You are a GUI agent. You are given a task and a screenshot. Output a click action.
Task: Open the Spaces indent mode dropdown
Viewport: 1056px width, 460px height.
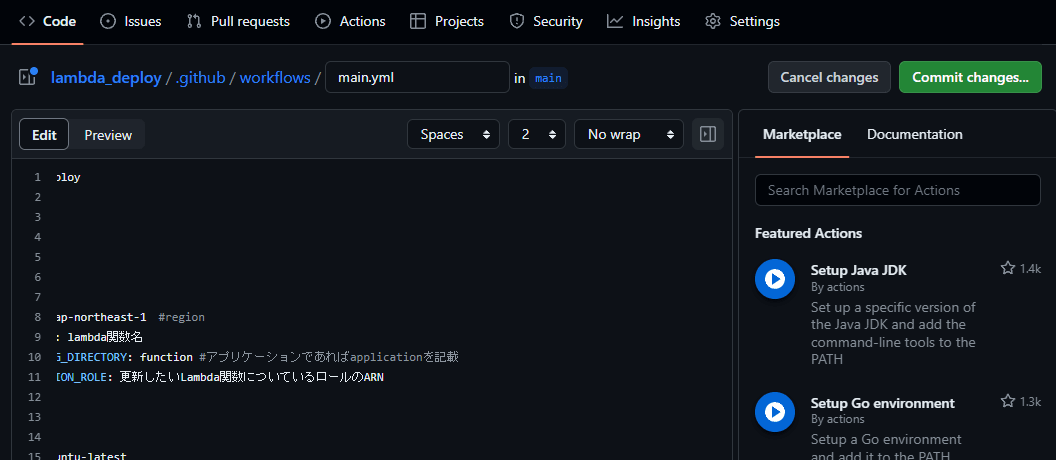tap(453, 134)
